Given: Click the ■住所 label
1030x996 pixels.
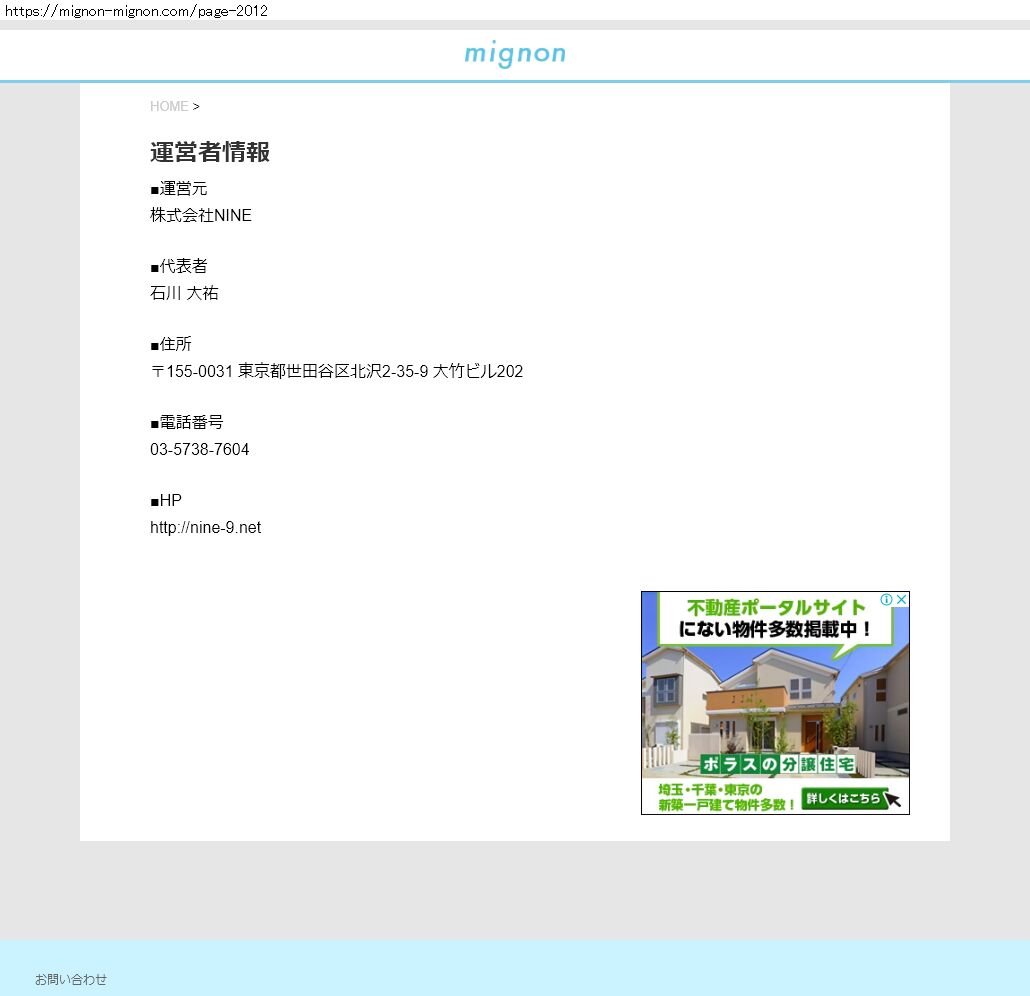Looking at the screenshot, I should tap(171, 344).
